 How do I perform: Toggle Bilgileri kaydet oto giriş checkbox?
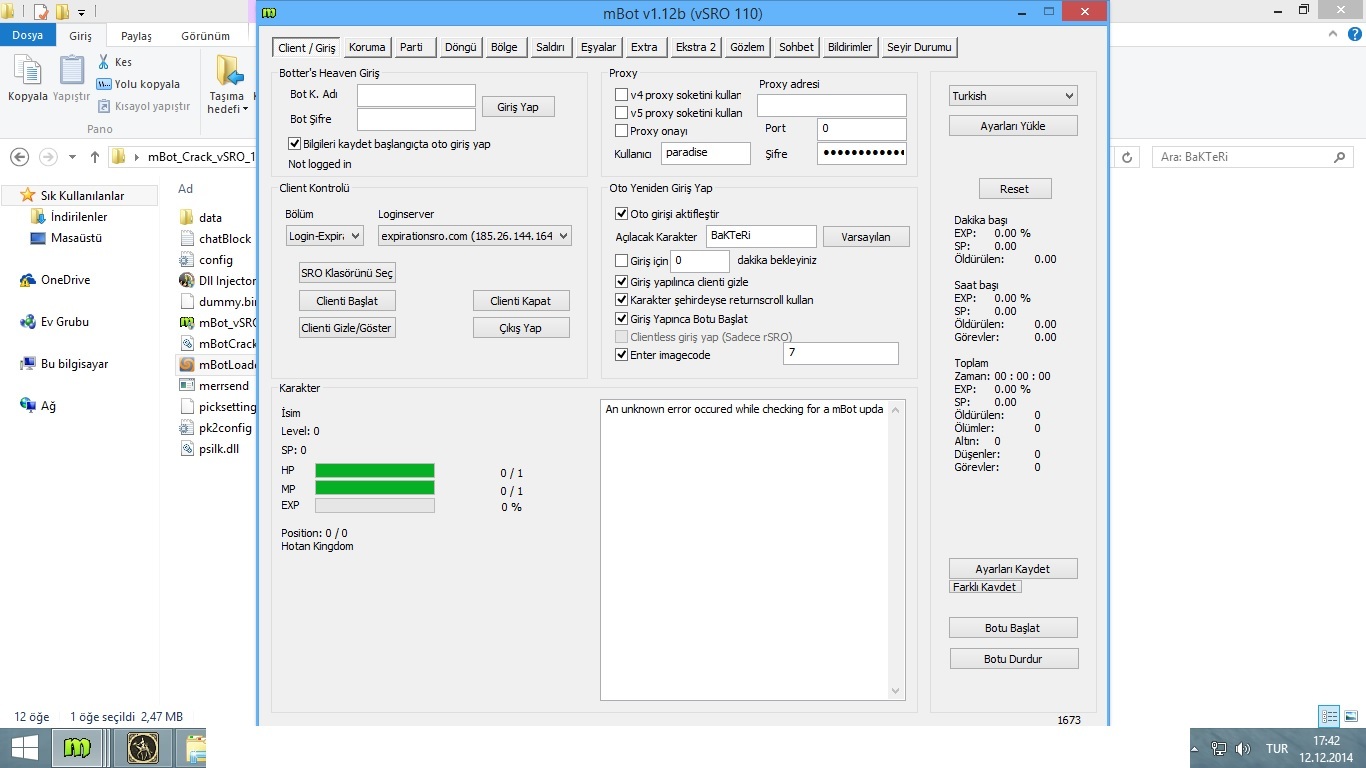pyautogui.click(x=294, y=144)
